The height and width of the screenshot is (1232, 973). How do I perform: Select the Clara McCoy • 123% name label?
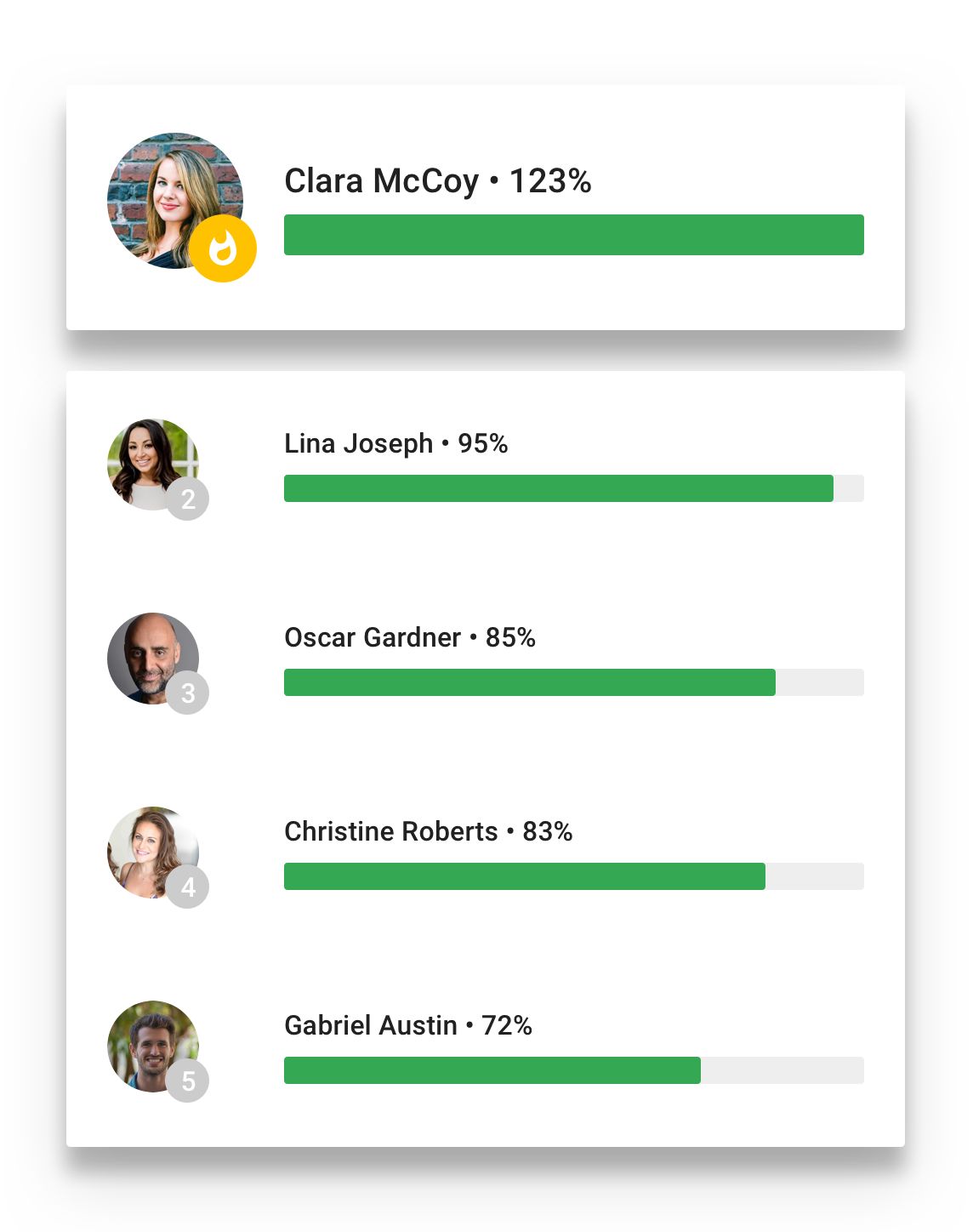[437, 181]
